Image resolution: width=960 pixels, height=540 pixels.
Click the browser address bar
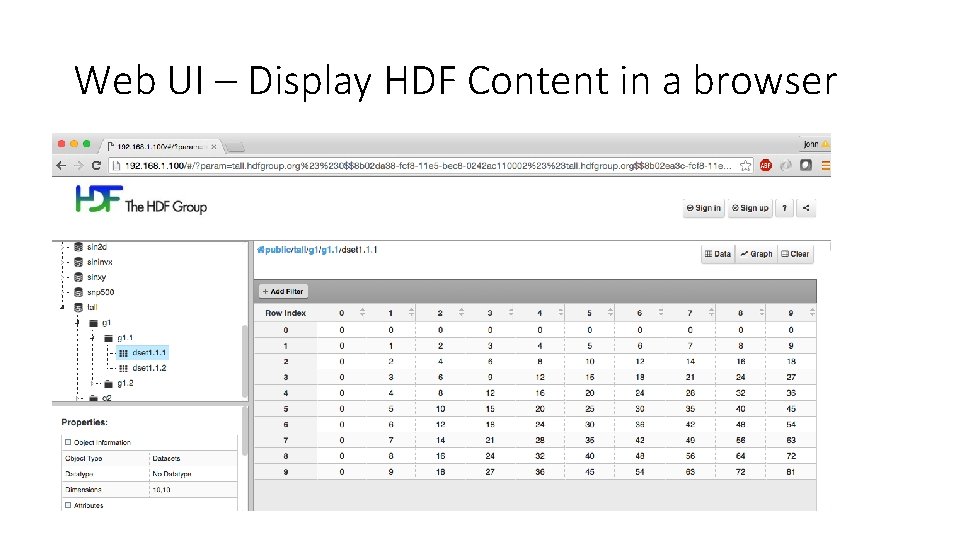(429, 165)
